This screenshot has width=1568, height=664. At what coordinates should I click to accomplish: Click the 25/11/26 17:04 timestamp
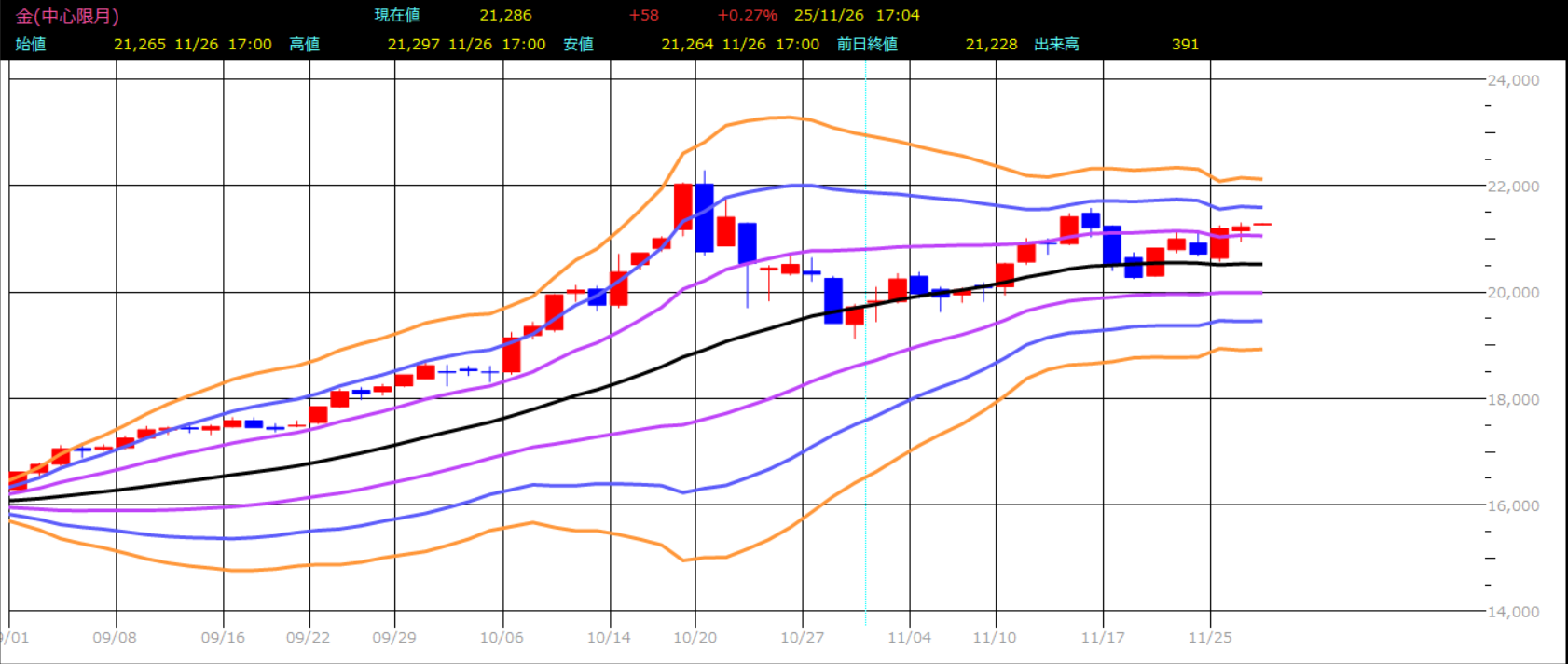point(857,16)
